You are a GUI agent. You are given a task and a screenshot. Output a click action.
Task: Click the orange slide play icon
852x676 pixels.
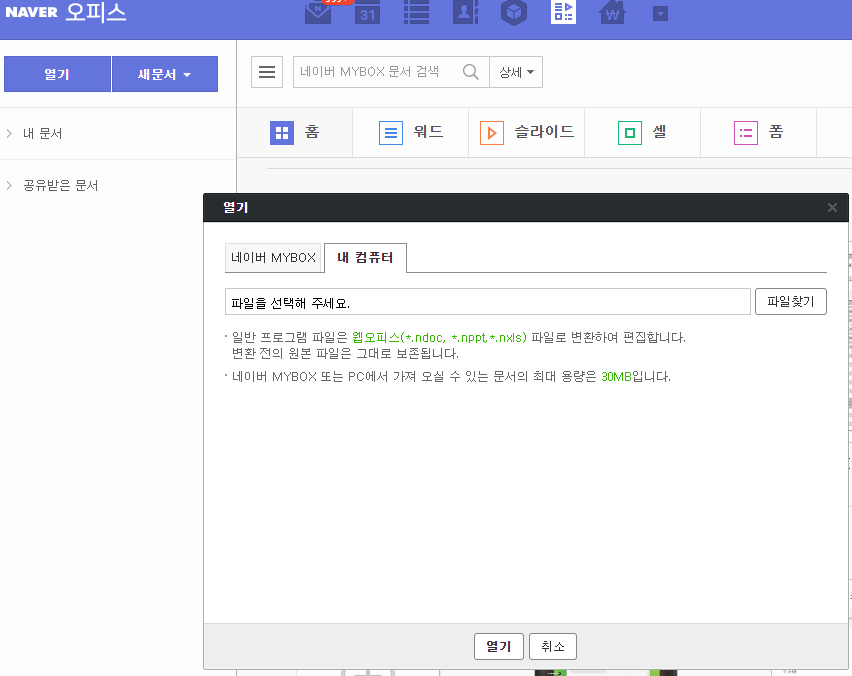(492, 133)
